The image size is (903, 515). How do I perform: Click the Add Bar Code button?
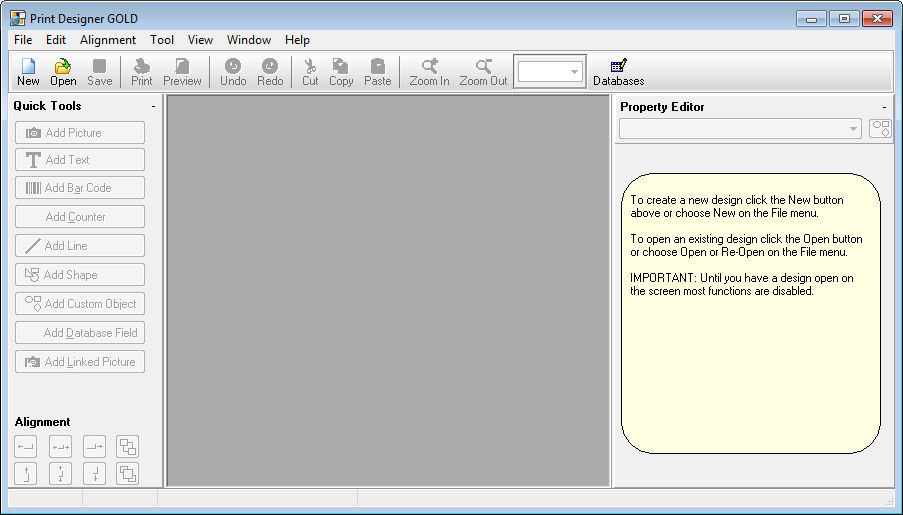coord(80,188)
